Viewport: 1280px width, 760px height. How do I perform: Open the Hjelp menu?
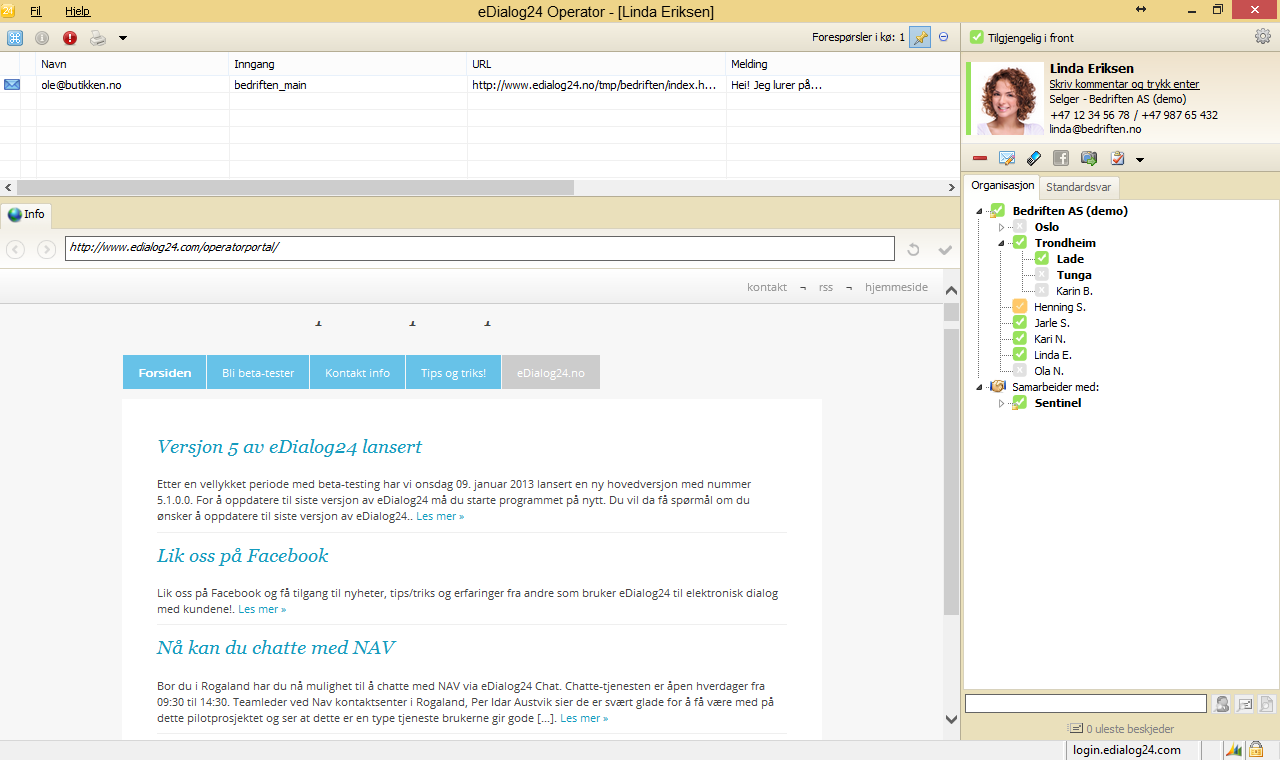(77, 11)
